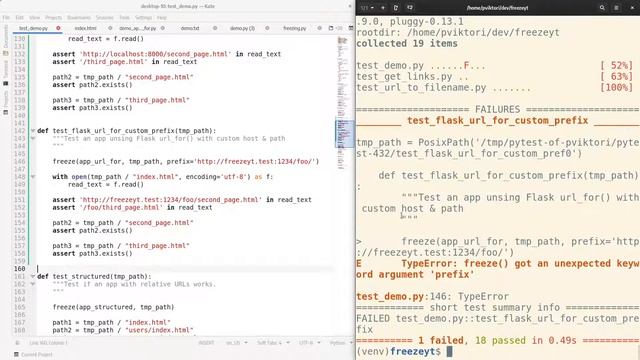Viewport: 640px width, 360px height.
Task: Open the terminal hamburger menu
Action: pyautogui.click(x=616, y=7)
